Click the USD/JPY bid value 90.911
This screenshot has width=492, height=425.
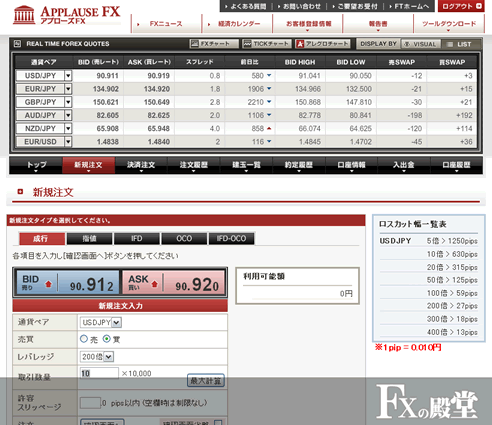pos(107,76)
